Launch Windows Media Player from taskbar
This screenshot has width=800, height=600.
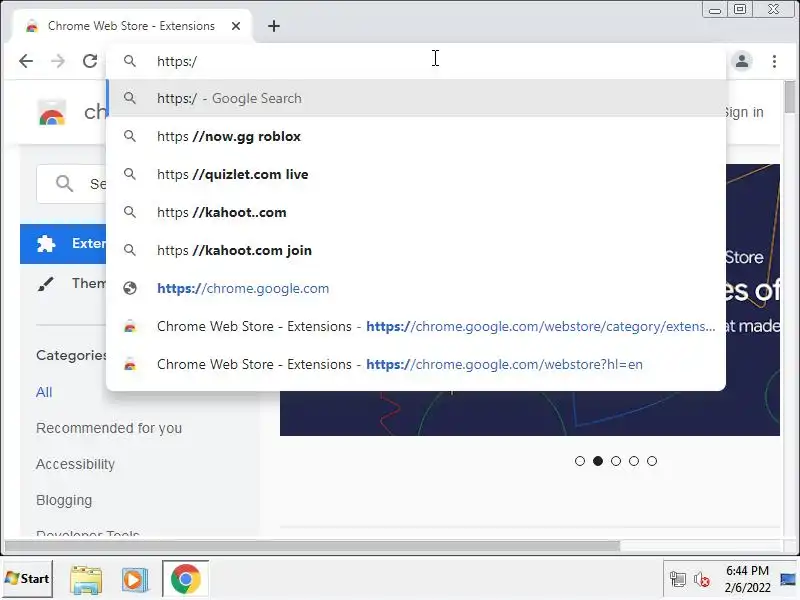point(135,580)
